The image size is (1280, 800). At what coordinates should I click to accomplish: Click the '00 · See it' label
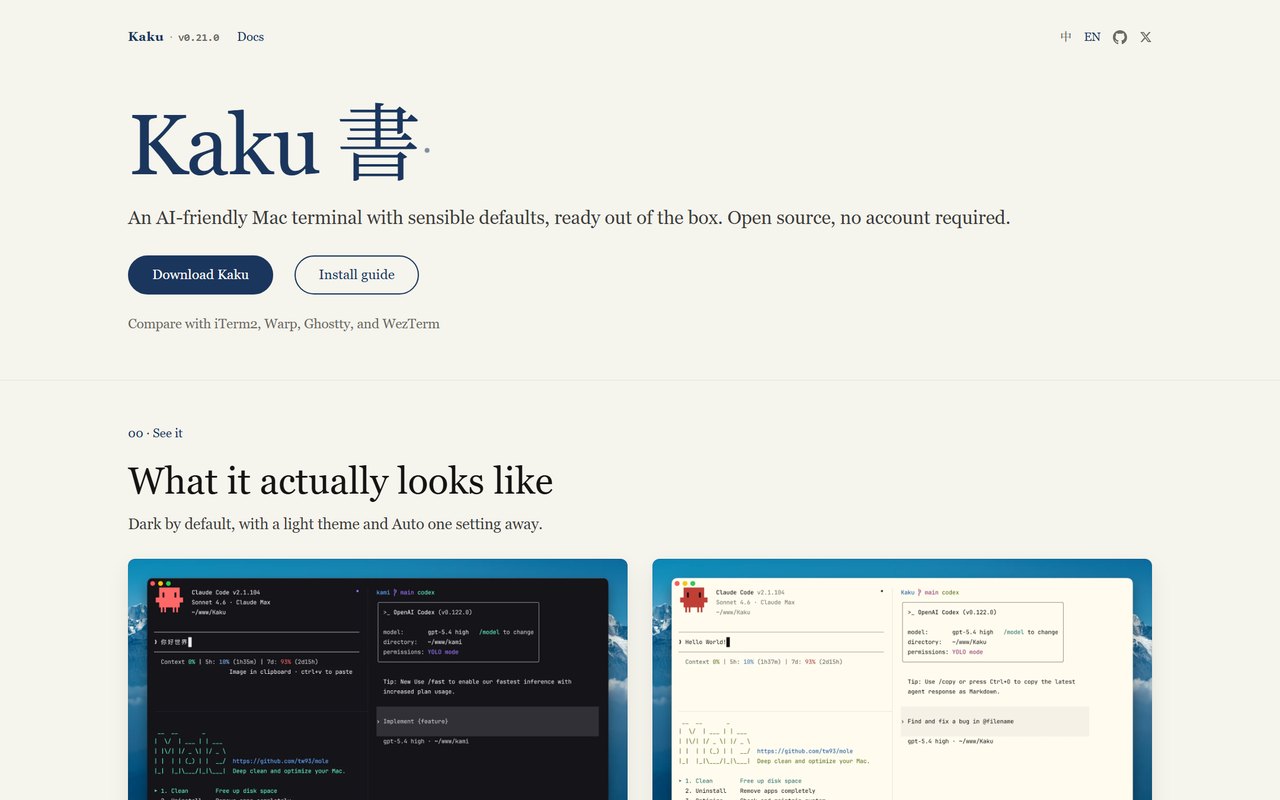(x=155, y=433)
